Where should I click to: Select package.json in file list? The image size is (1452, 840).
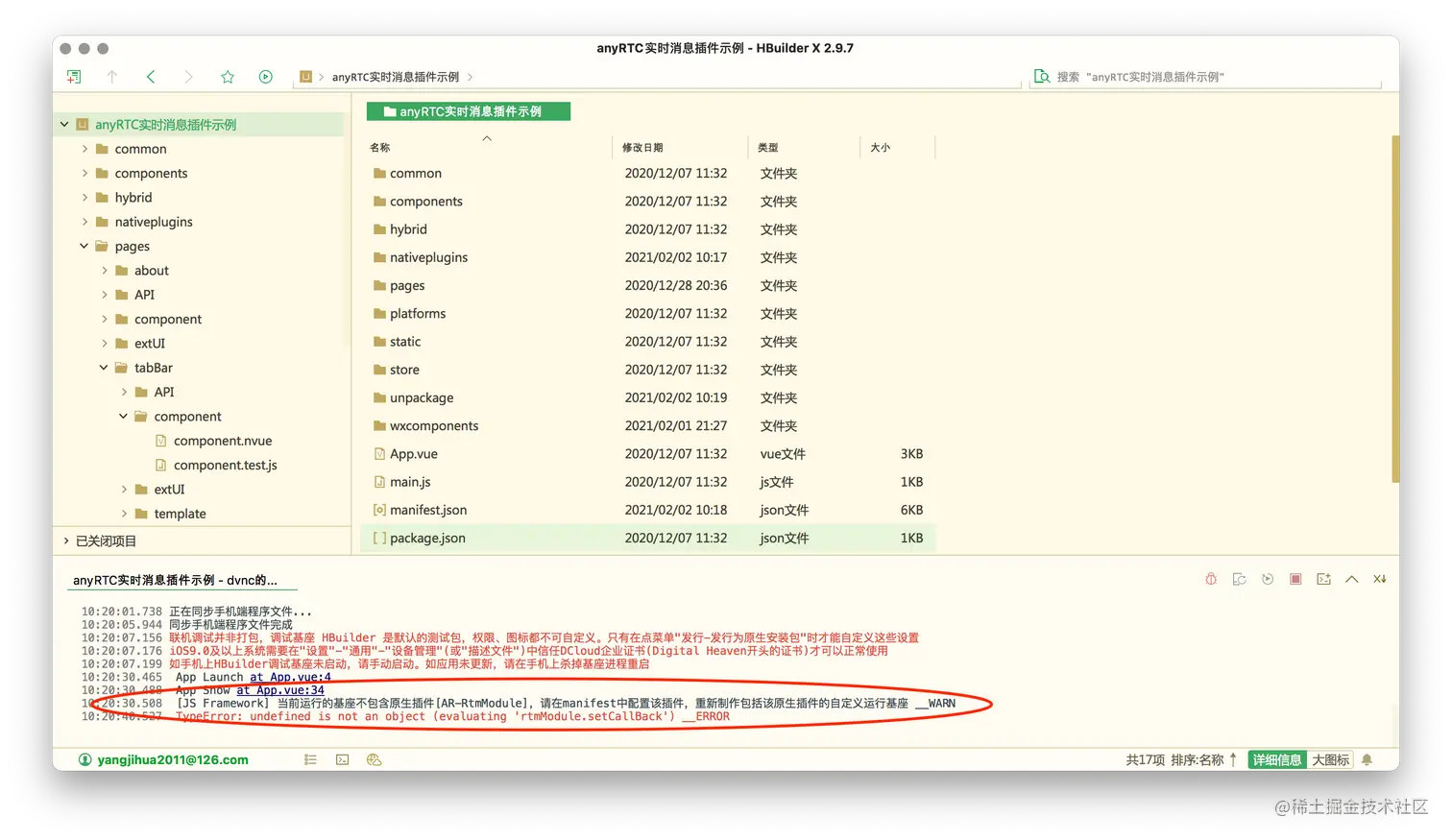point(648,538)
